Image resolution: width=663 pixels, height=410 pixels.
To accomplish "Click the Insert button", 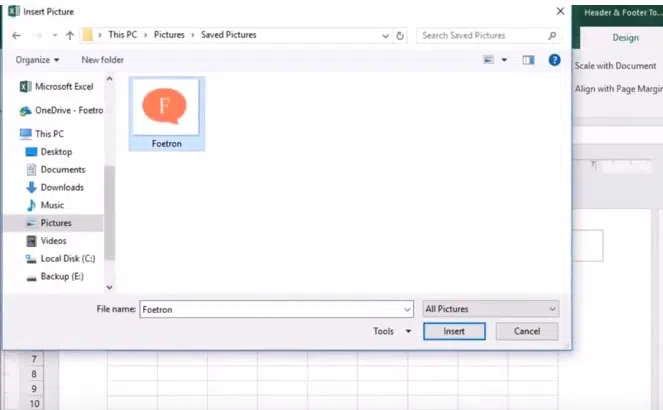I will (x=454, y=331).
